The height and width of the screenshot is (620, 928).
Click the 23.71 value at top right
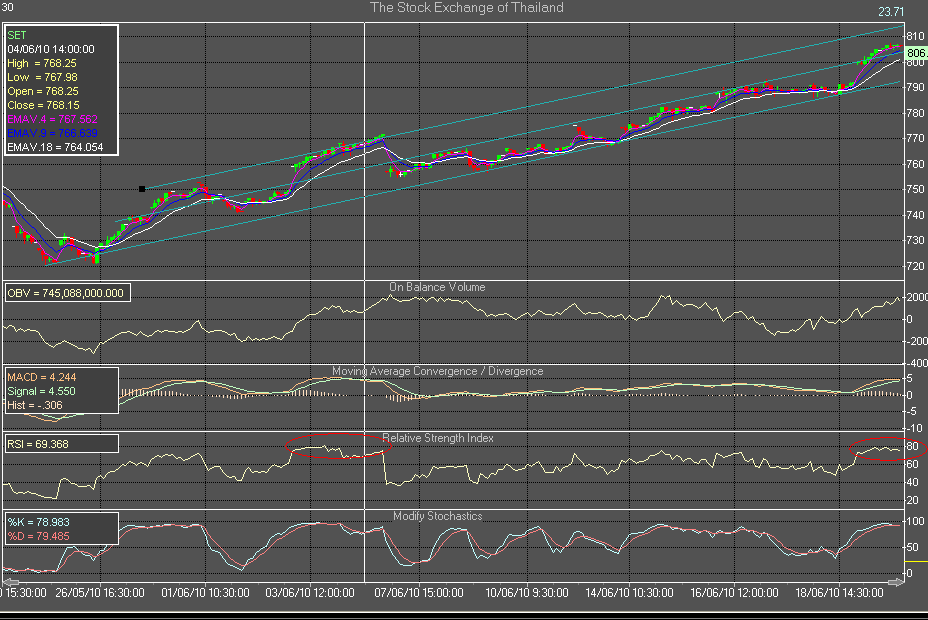tap(891, 12)
